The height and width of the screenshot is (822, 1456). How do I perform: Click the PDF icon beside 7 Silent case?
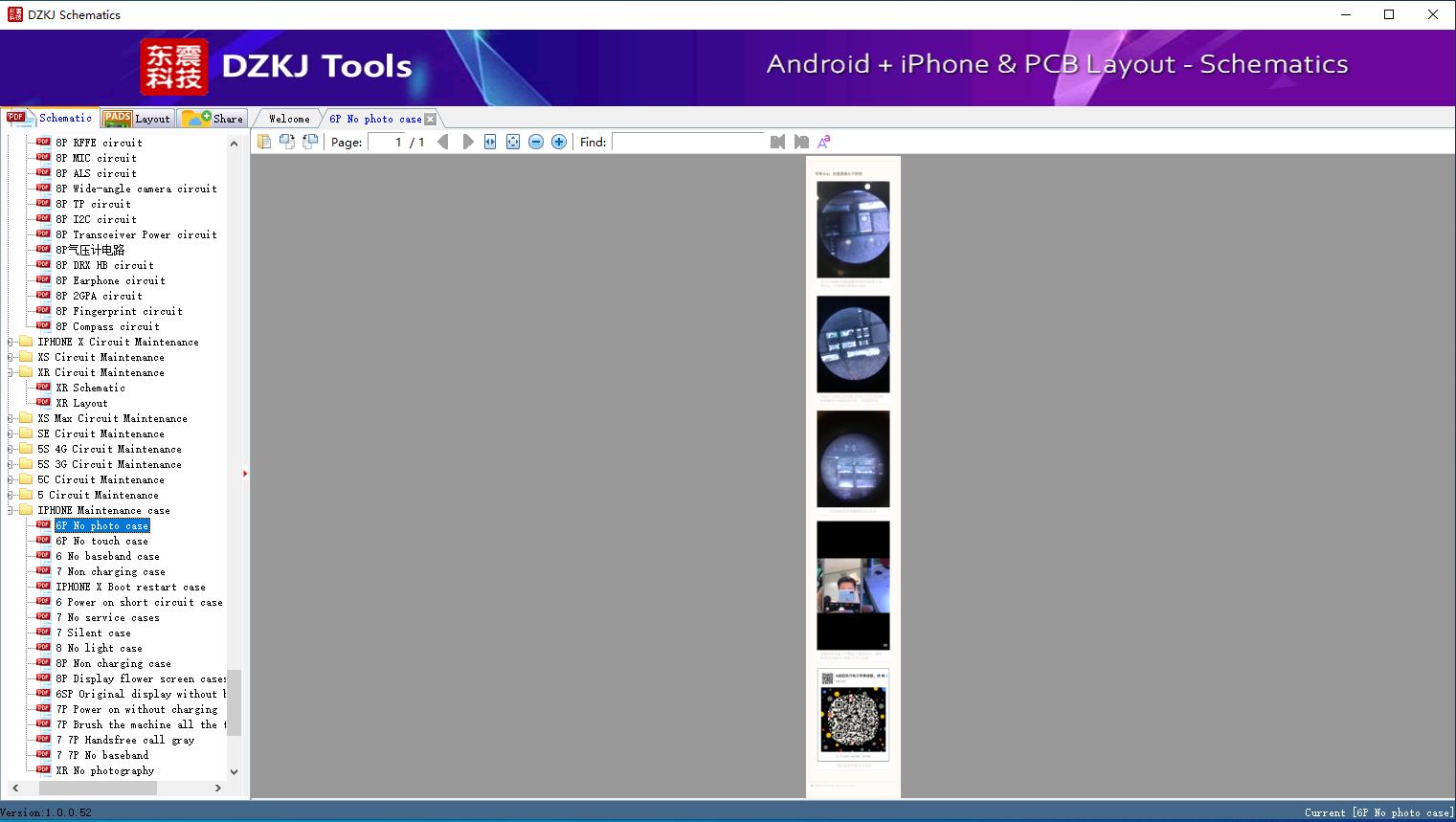point(43,633)
